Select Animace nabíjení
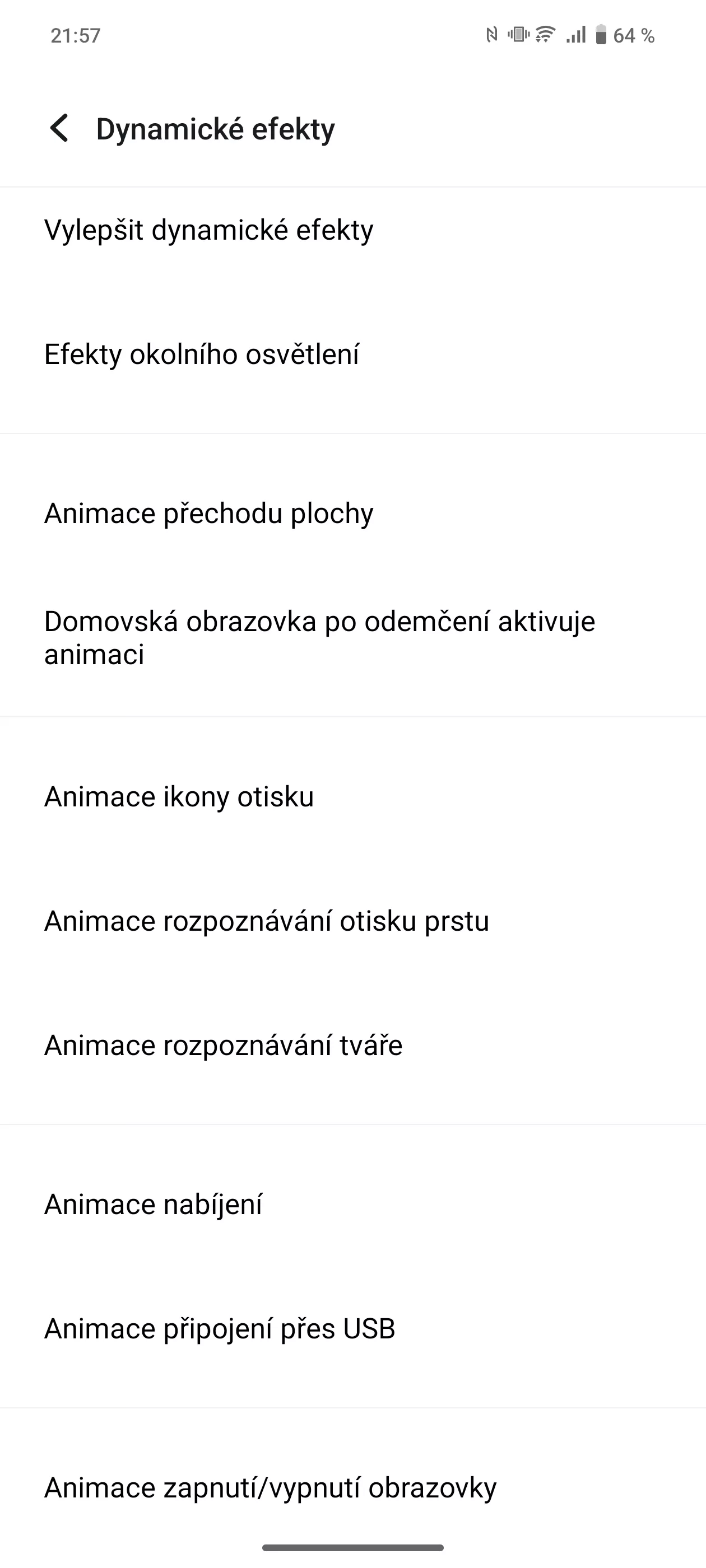This screenshot has width=706, height=1568. tap(352, 1204)
